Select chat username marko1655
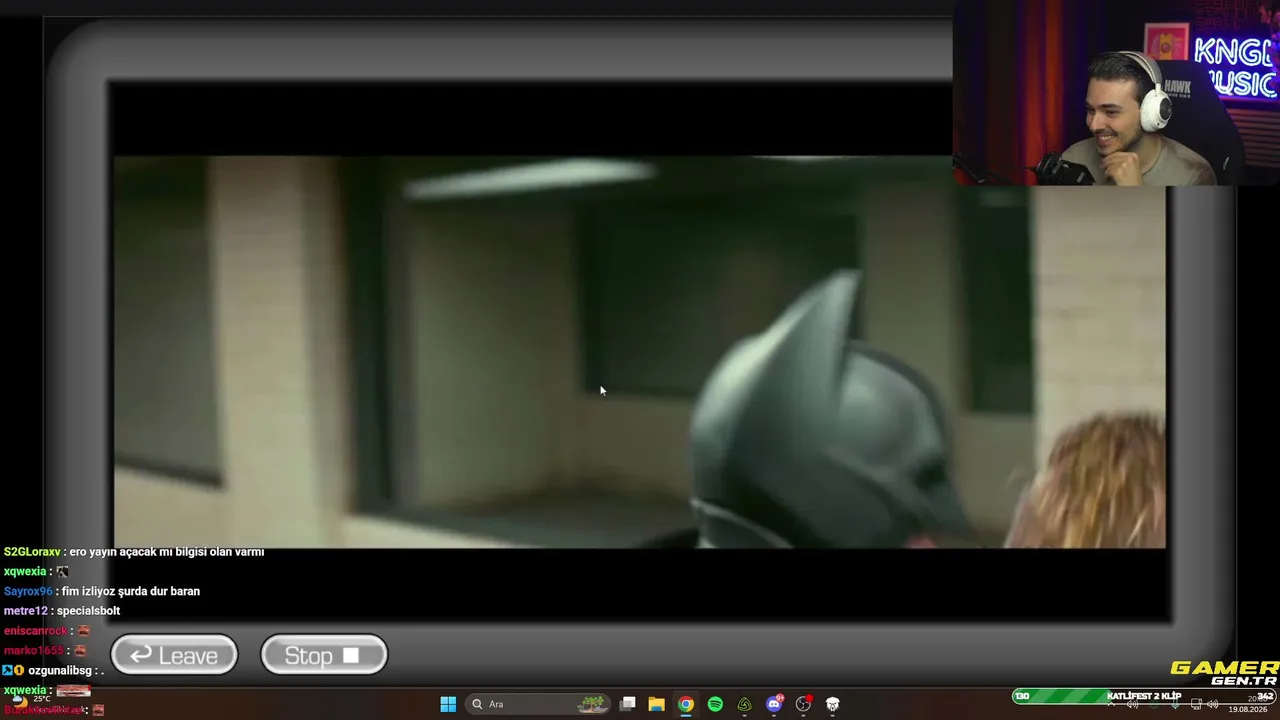The image size is (1280, 720). 35,651
